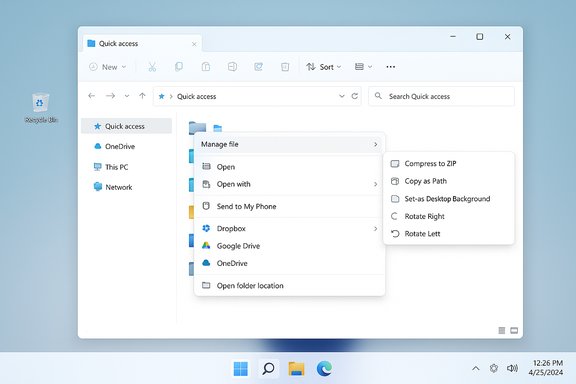Switch to details view icon
Screen dimensions: 576x384
coord(501,330)
